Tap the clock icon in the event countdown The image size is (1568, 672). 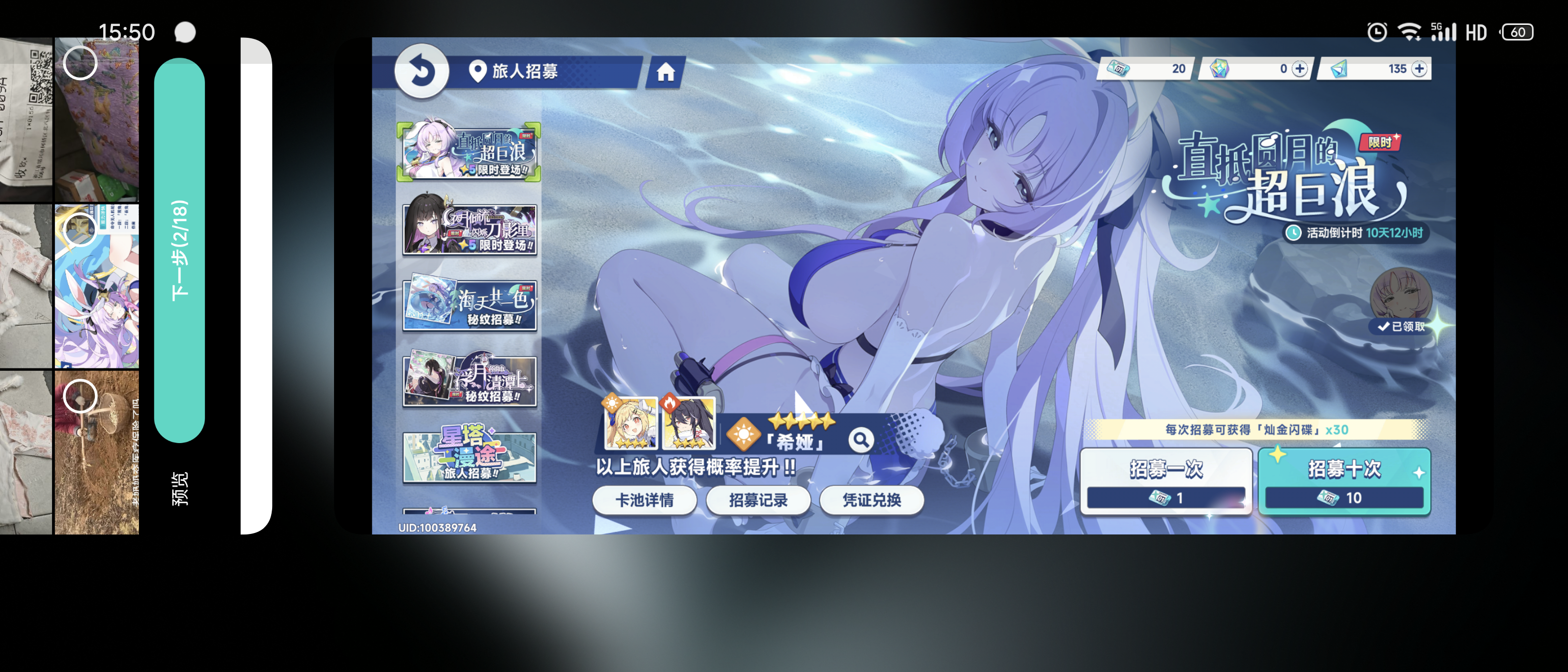point(1293,232)
